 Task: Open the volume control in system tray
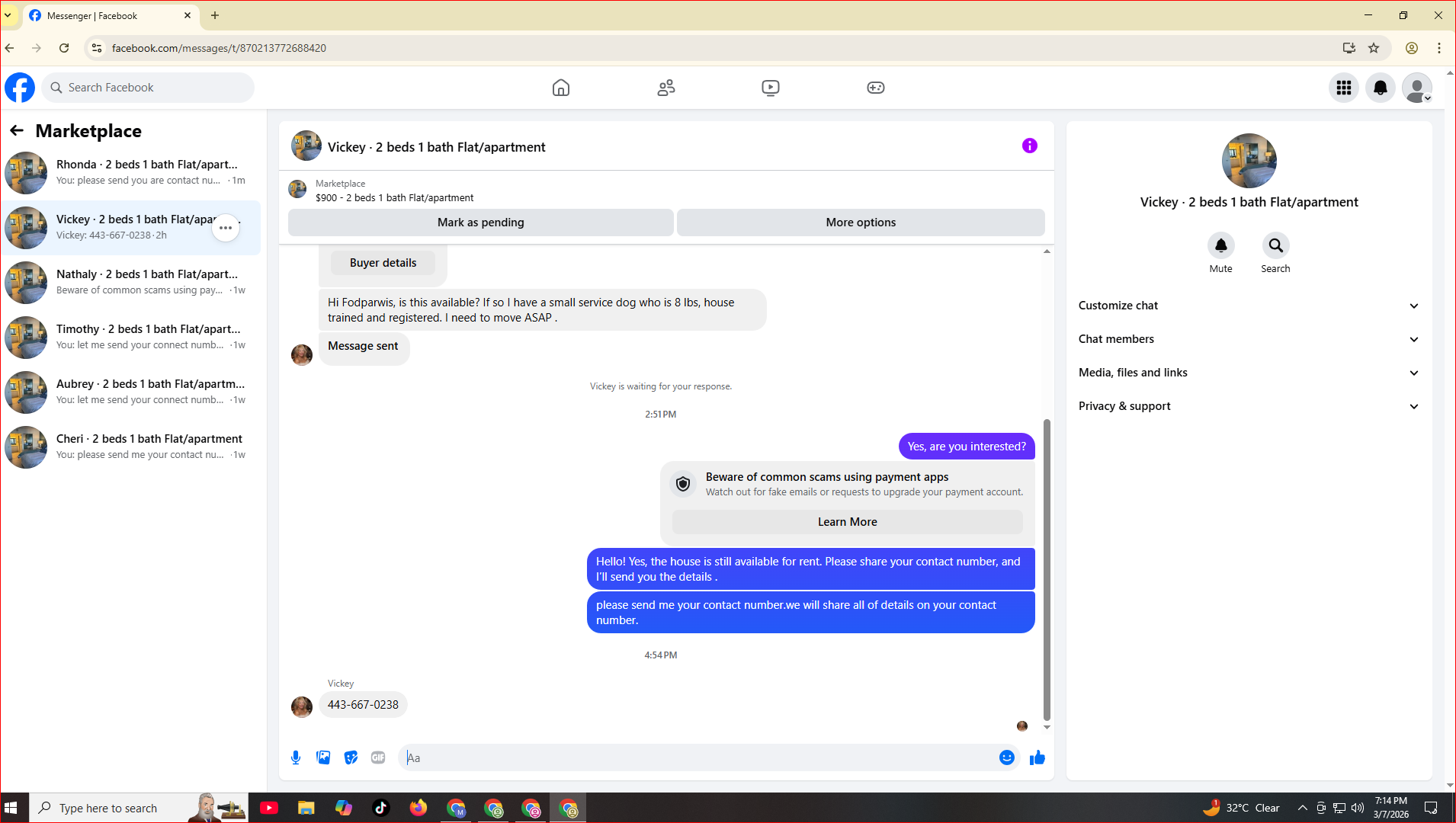tap(1358, 808)
